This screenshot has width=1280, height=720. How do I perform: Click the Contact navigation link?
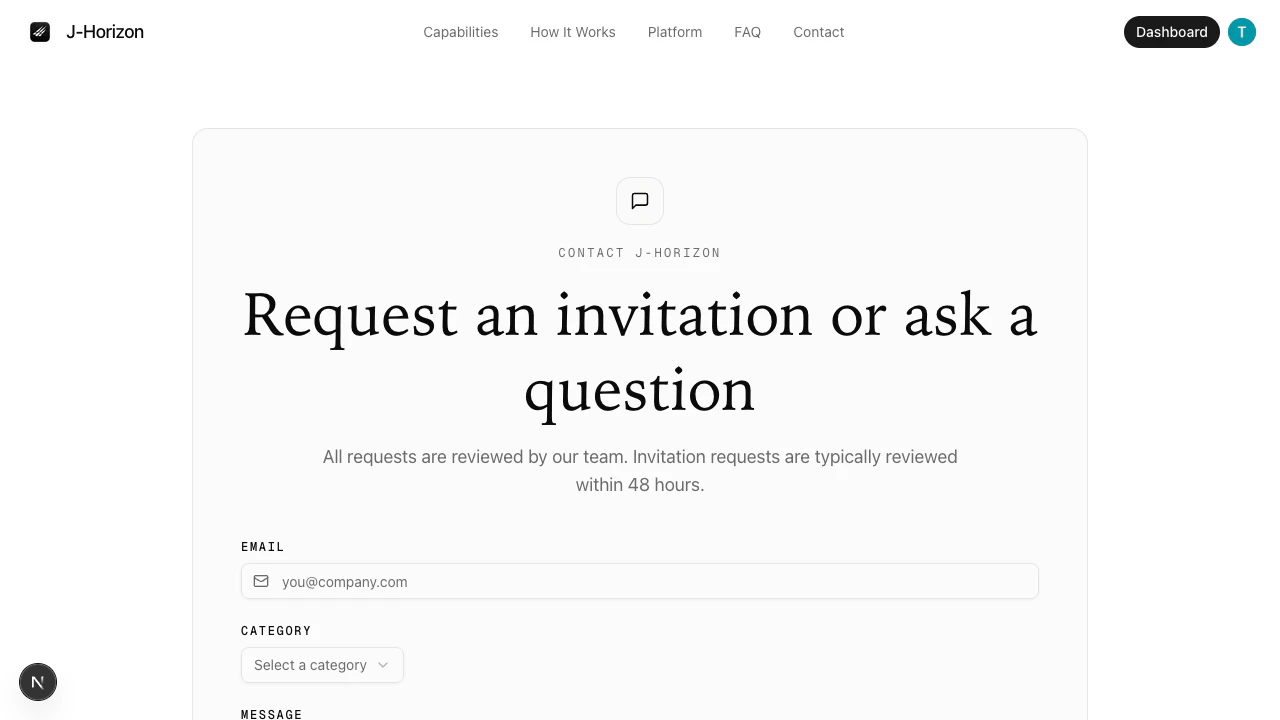(x=818, y=31)
